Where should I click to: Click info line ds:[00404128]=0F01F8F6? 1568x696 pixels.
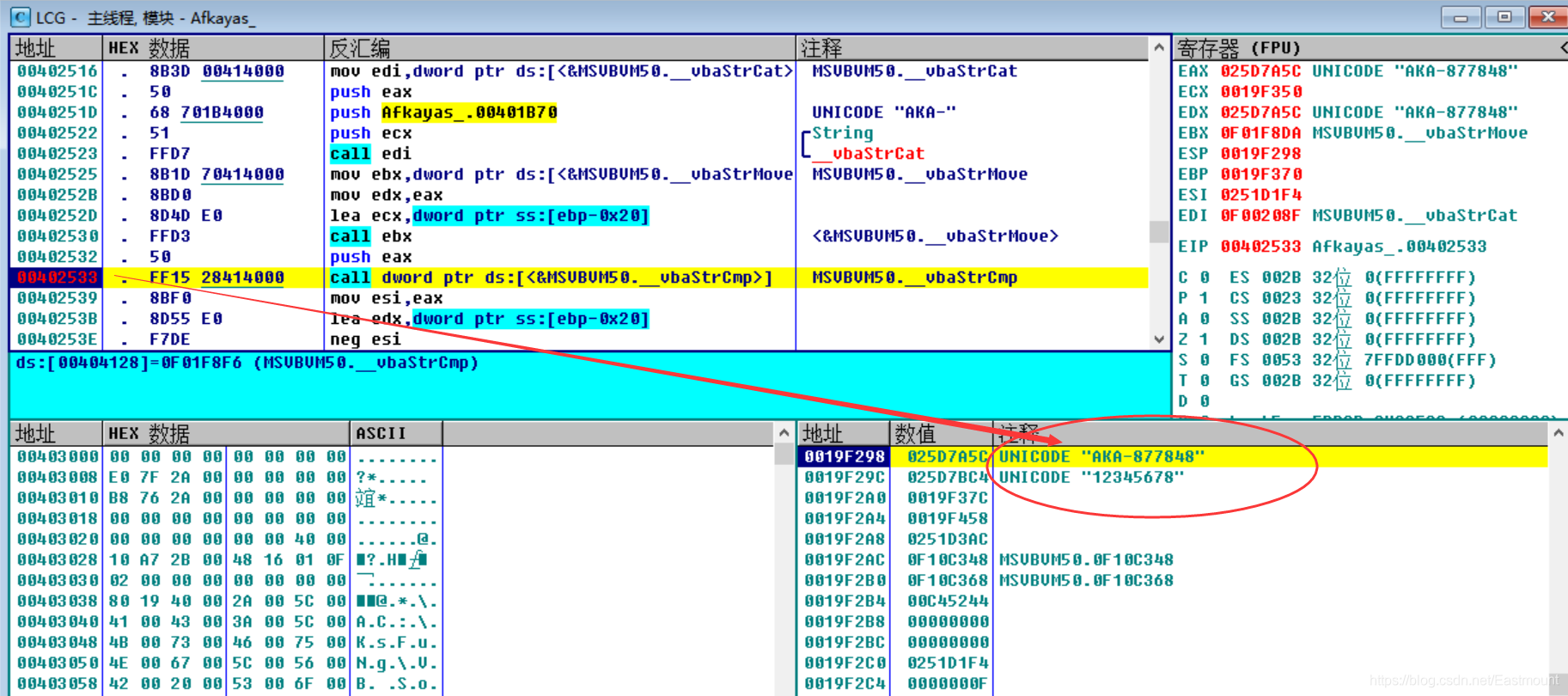[247, 363]
